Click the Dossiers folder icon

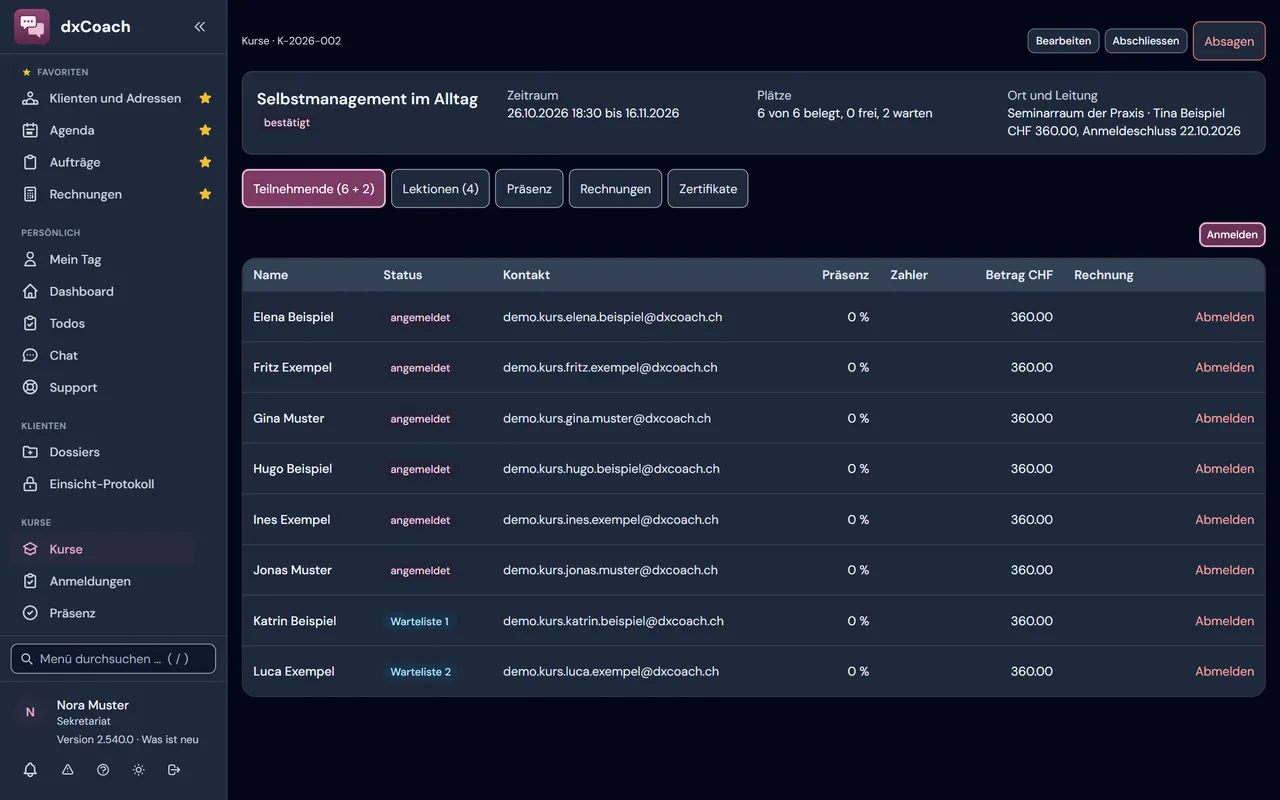click(30, 452)
